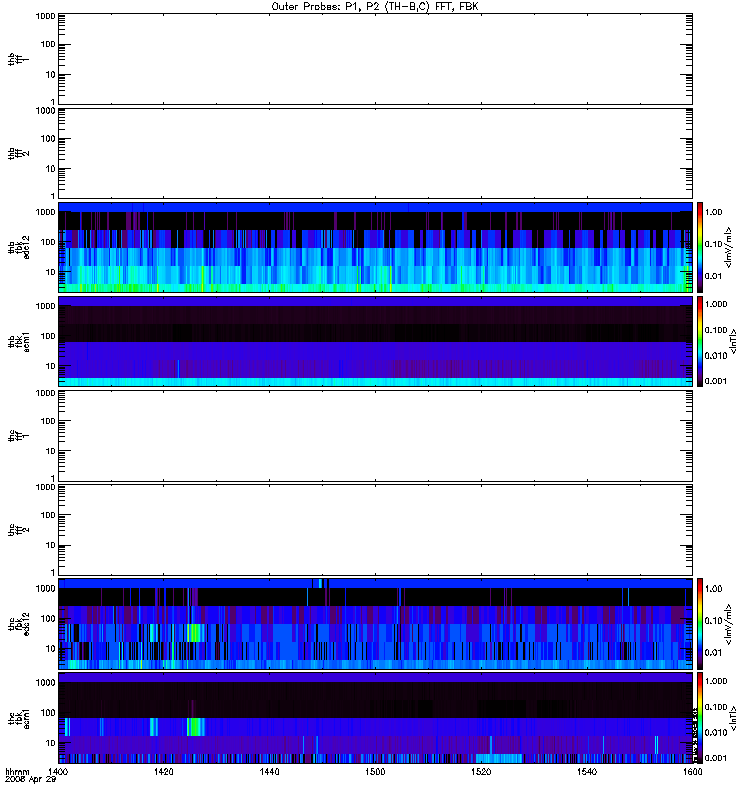Viewport: 750px width, 800px height.
Task: Click '<|mV/m|>' unit label beside thb edc12 color bar
Action: click(729, 247)
